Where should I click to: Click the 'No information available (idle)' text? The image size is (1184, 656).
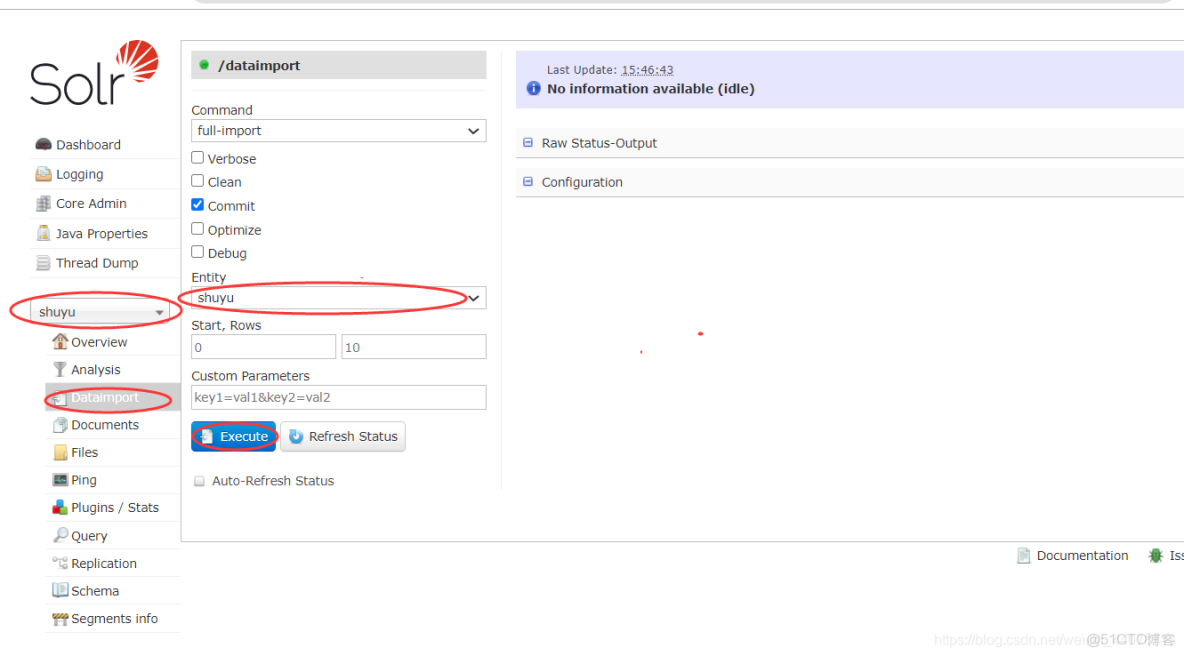coord(651,88)
